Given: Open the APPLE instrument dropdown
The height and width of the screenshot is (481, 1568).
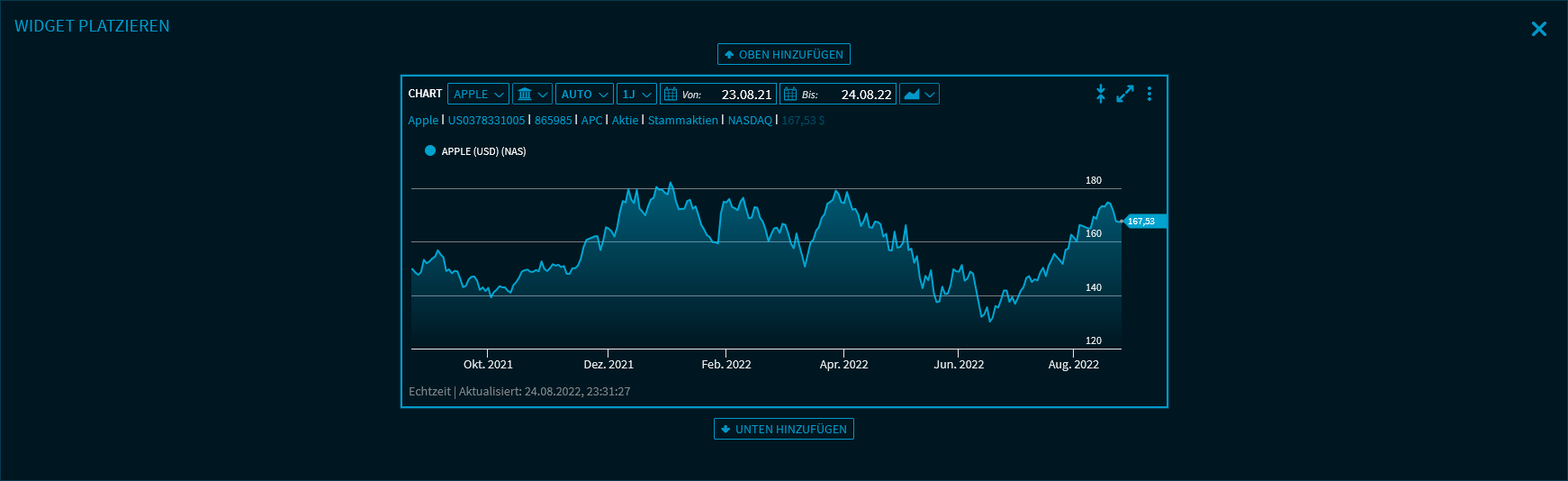Looking at the screenshot, I should click(x=478, y=95).
